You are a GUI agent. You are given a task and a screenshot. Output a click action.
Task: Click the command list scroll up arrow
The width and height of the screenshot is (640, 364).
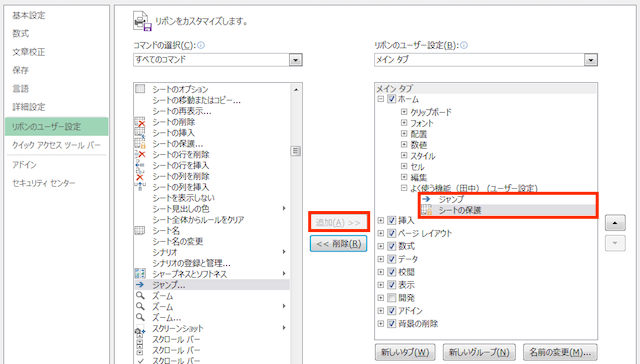[x=296, y=89]
